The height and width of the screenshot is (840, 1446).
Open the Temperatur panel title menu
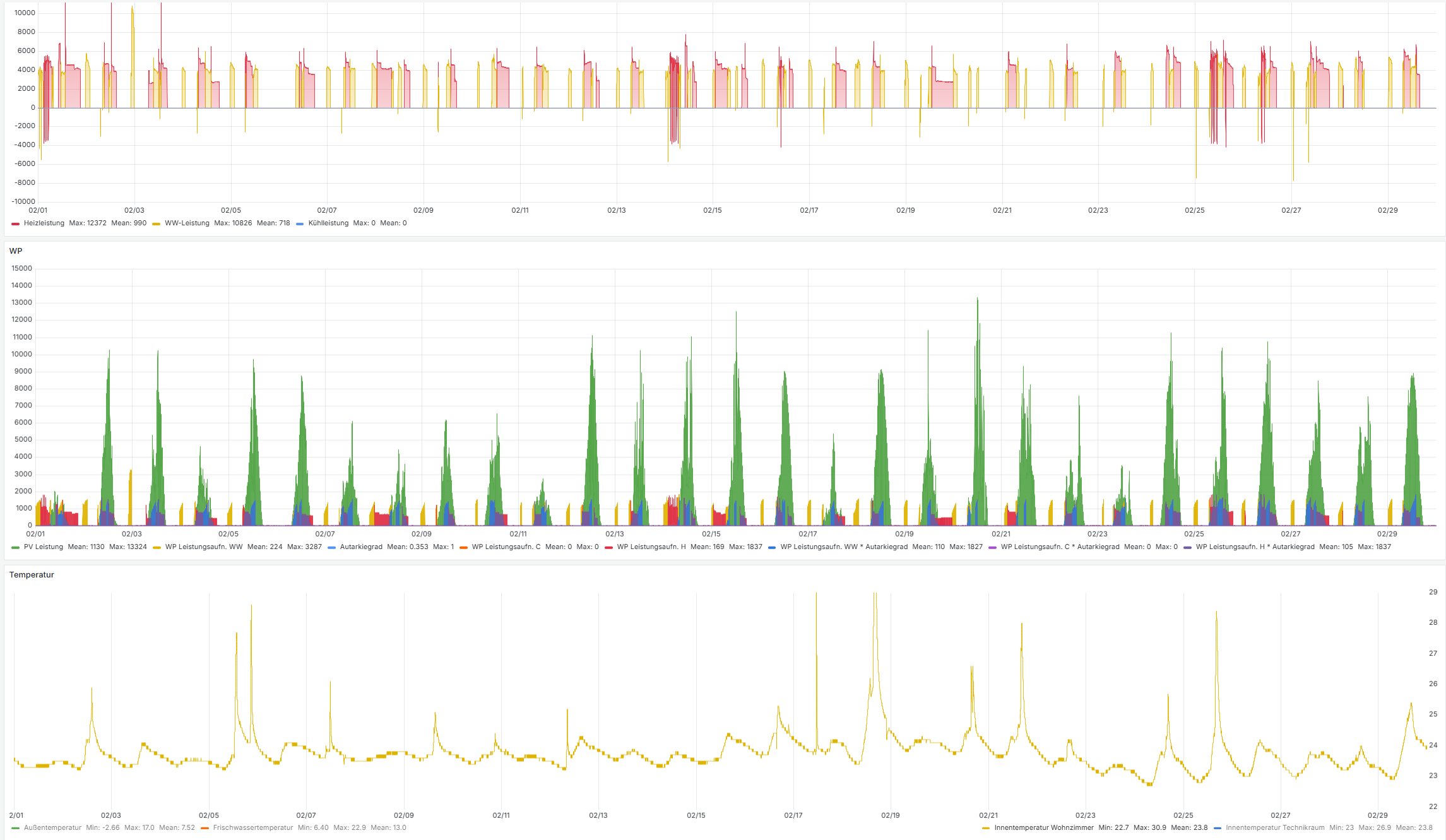point(32,575)
